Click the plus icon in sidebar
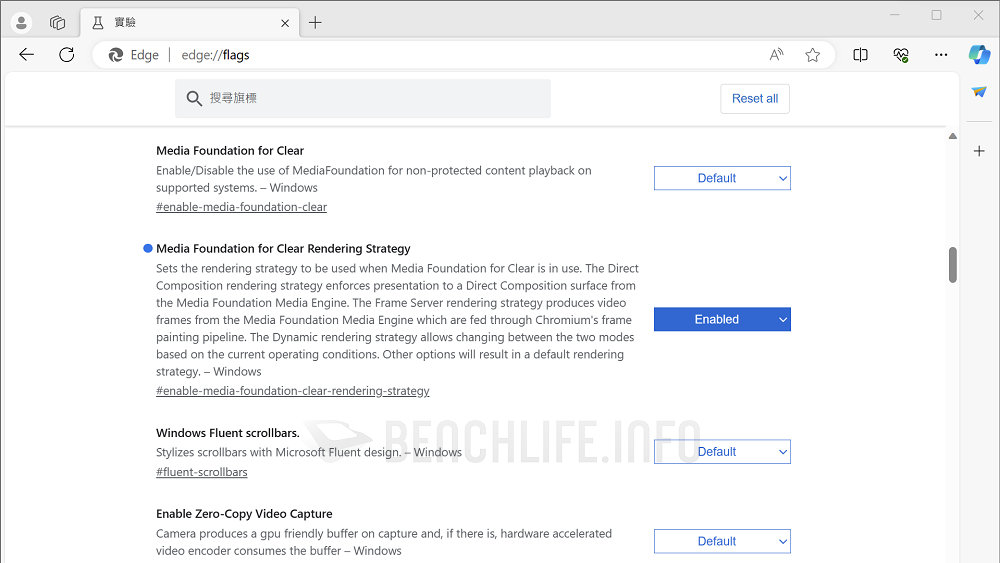This screenshot has width=1000, height=563. pyautogui.click(x=979, y=151)
